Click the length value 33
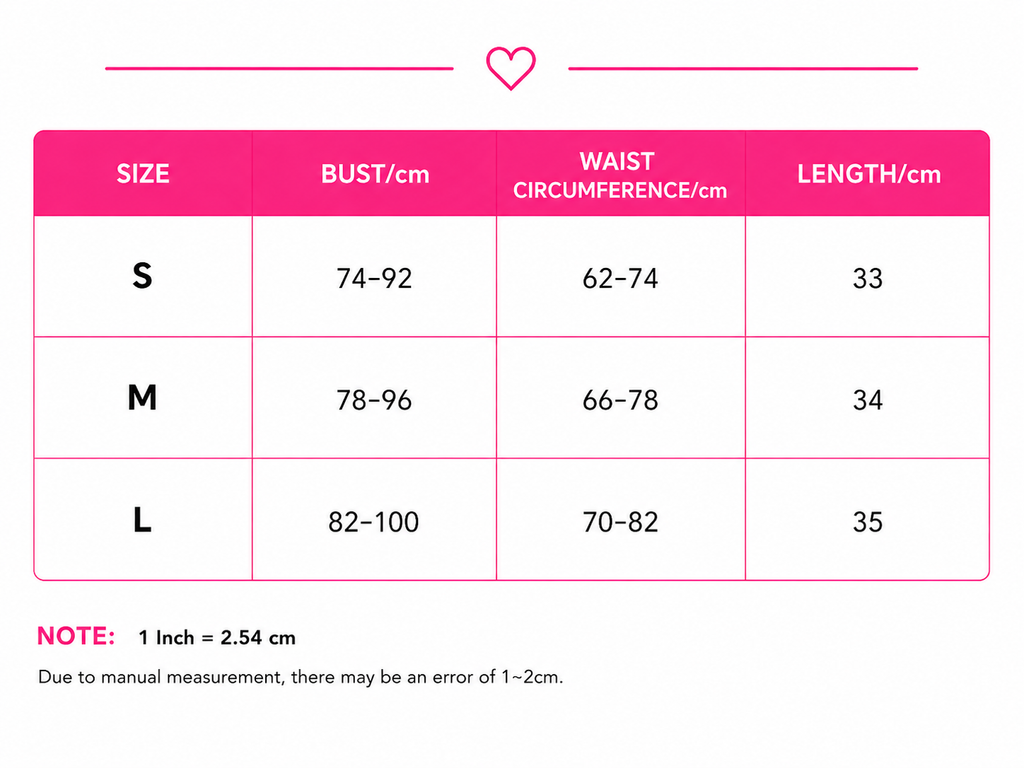This screenshot has width=1024, height=768. (x=867, y=278)
